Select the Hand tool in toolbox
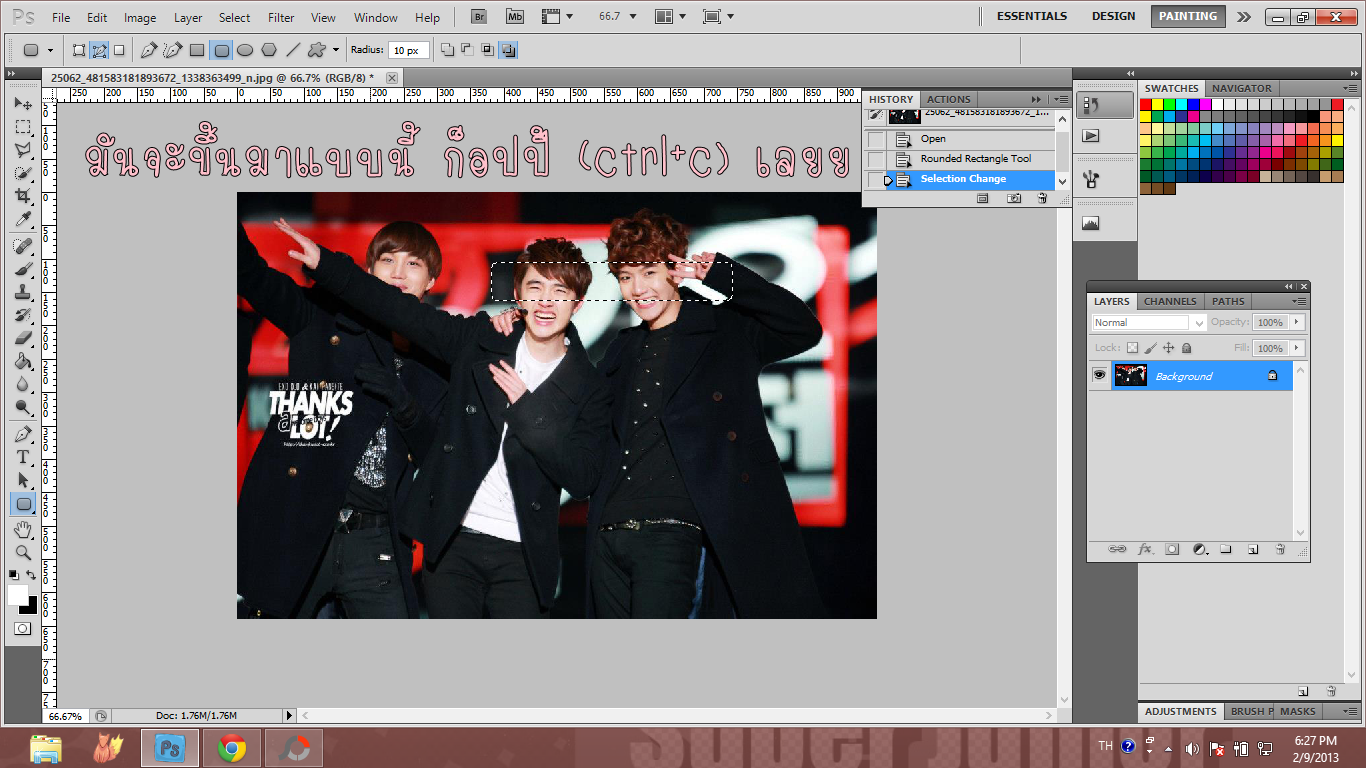Viewport: 1366px width, 768px height. (x=23, y=529)
